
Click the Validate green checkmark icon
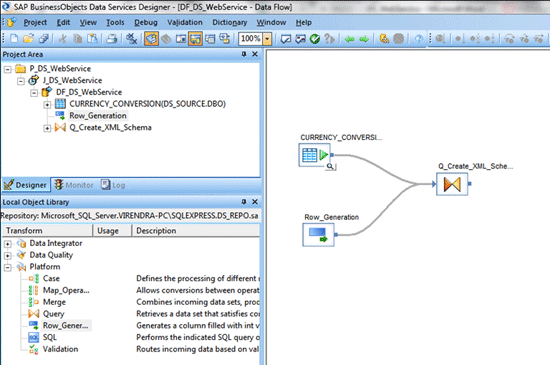click(315, 39)
